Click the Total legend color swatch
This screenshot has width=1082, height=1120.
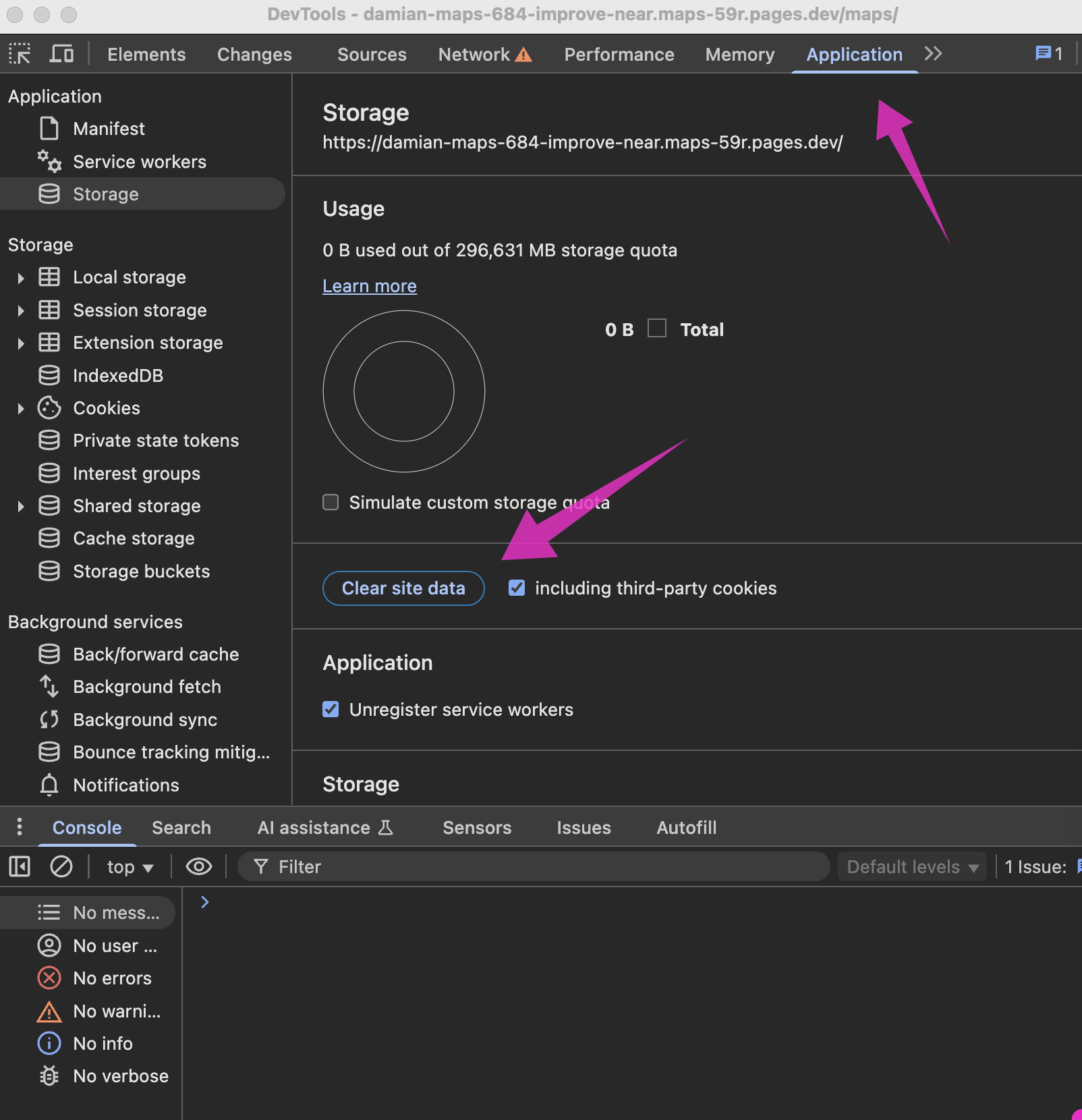pyautogui.click(x=656, y=329)
